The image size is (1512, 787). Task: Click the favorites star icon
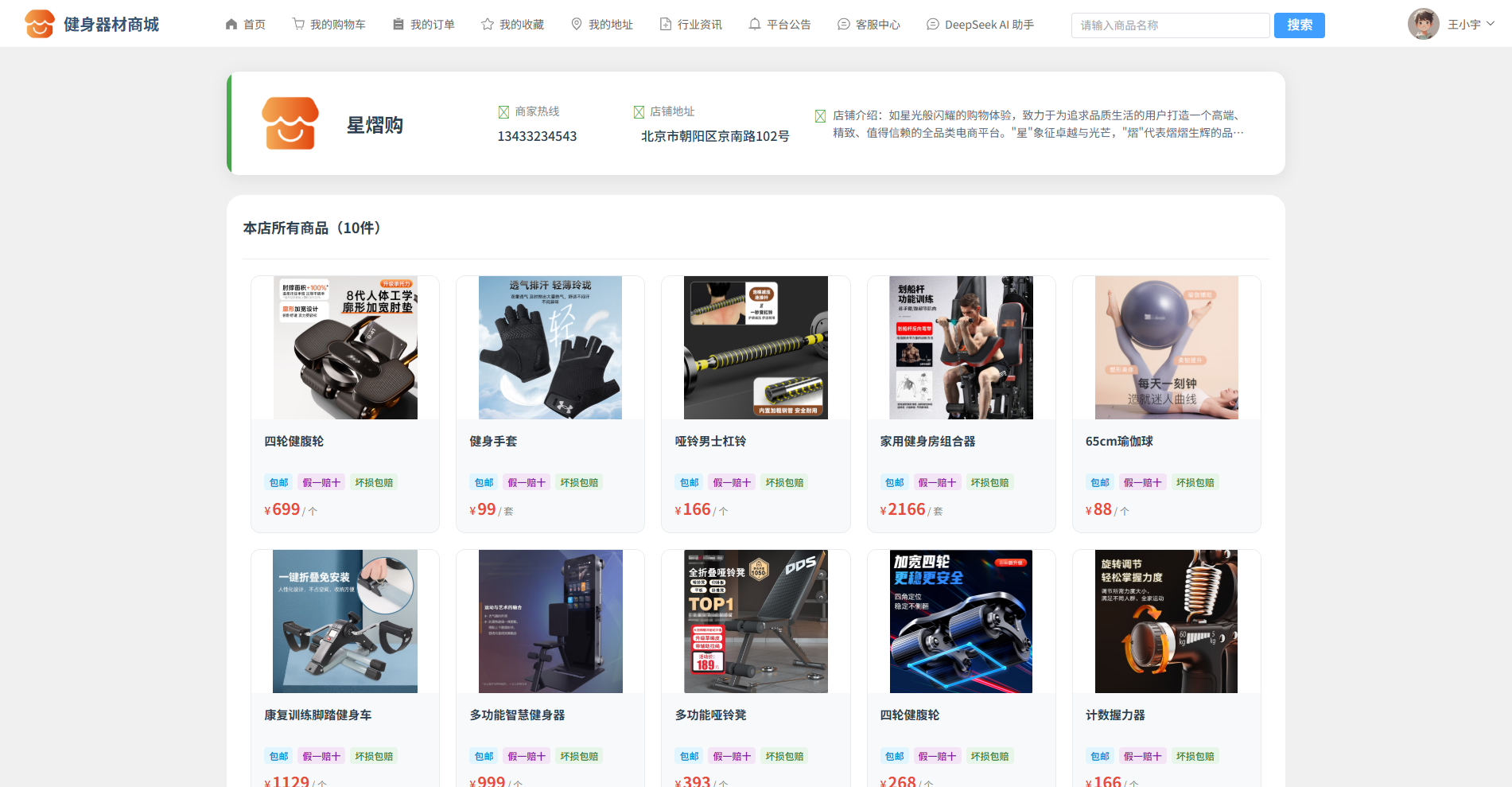click(x=488, y=25)
